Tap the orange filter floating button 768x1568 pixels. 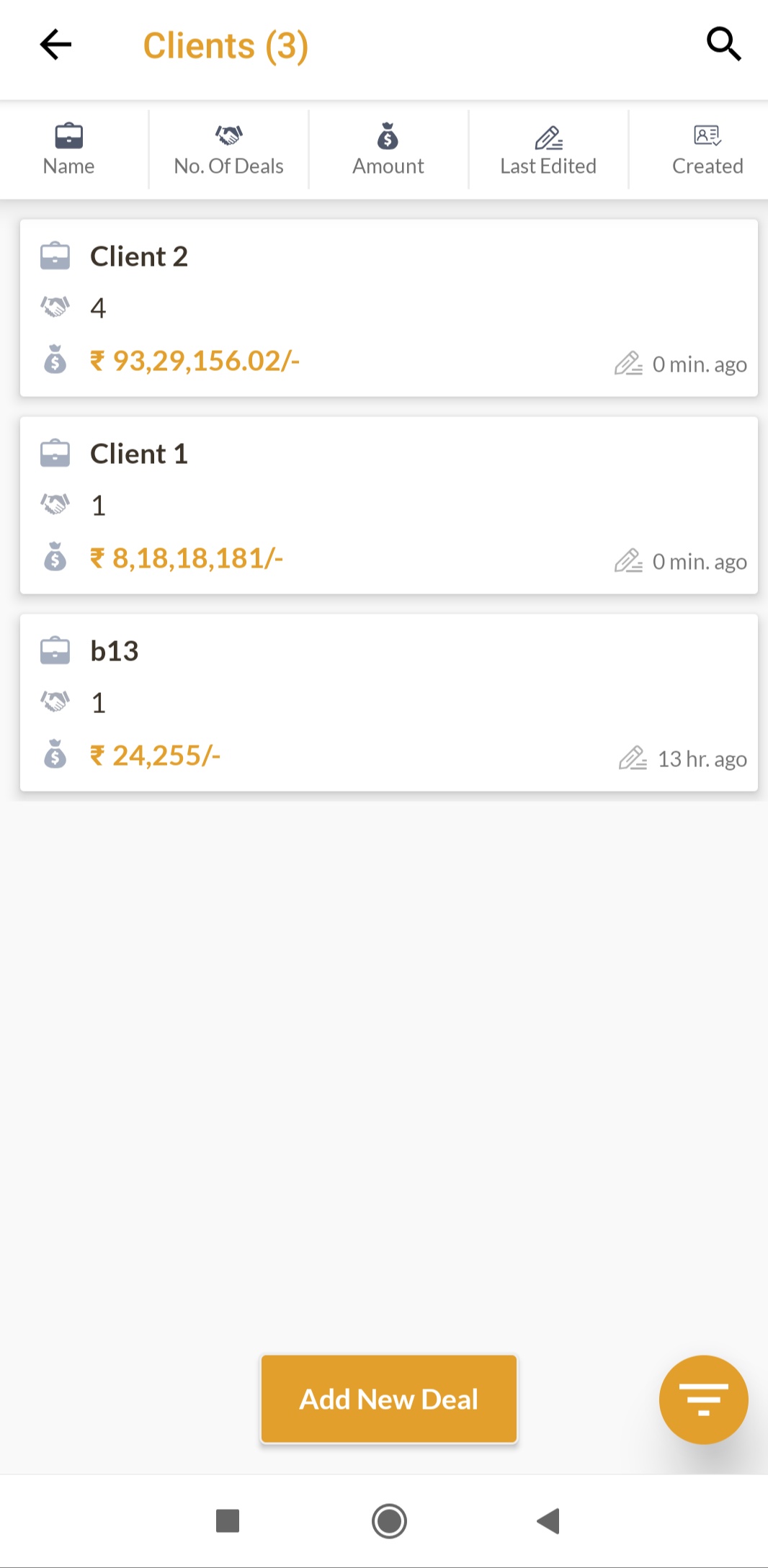(703, 1399)
